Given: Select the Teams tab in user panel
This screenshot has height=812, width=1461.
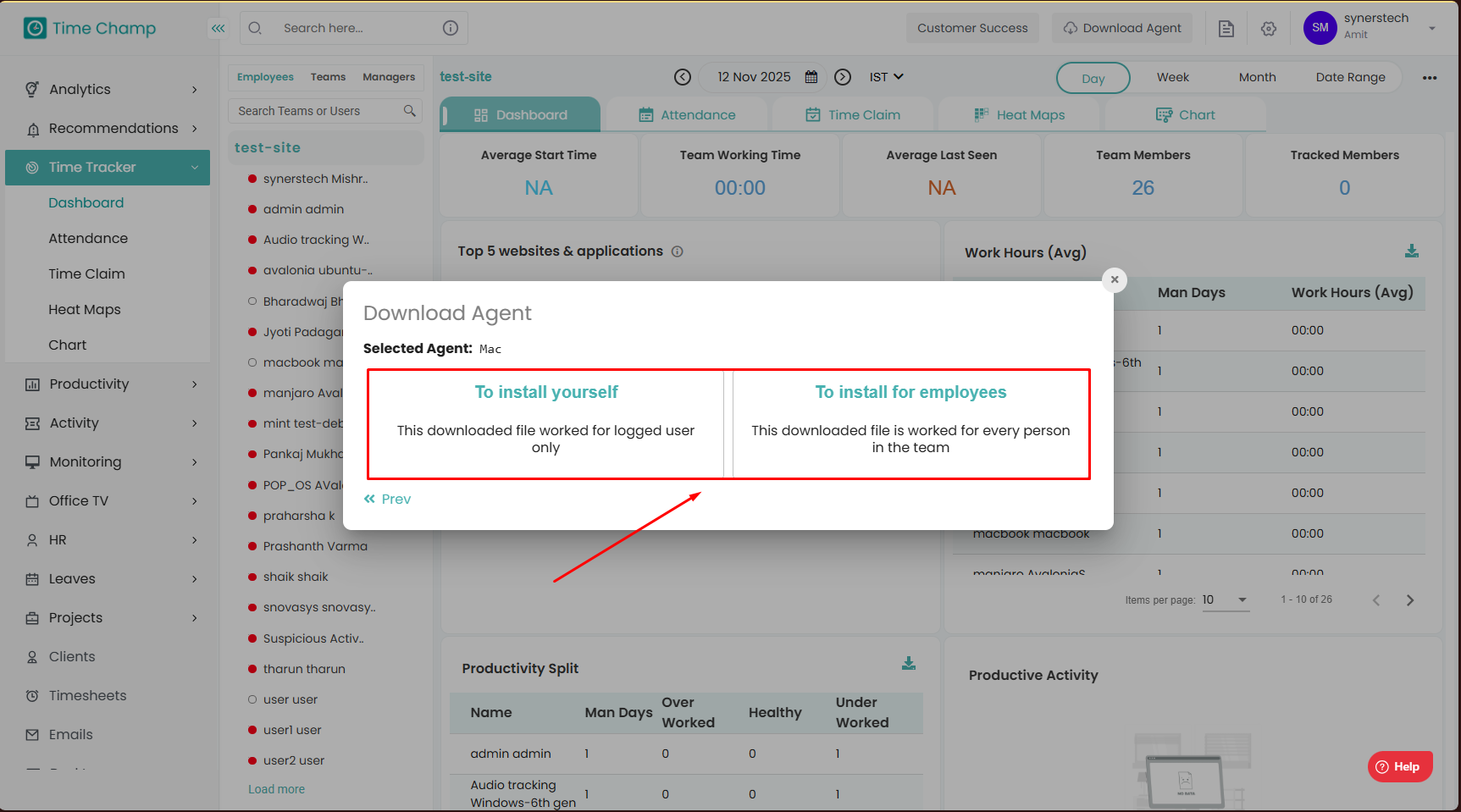Looking at the screenshot, I should [x=328, y=77].
